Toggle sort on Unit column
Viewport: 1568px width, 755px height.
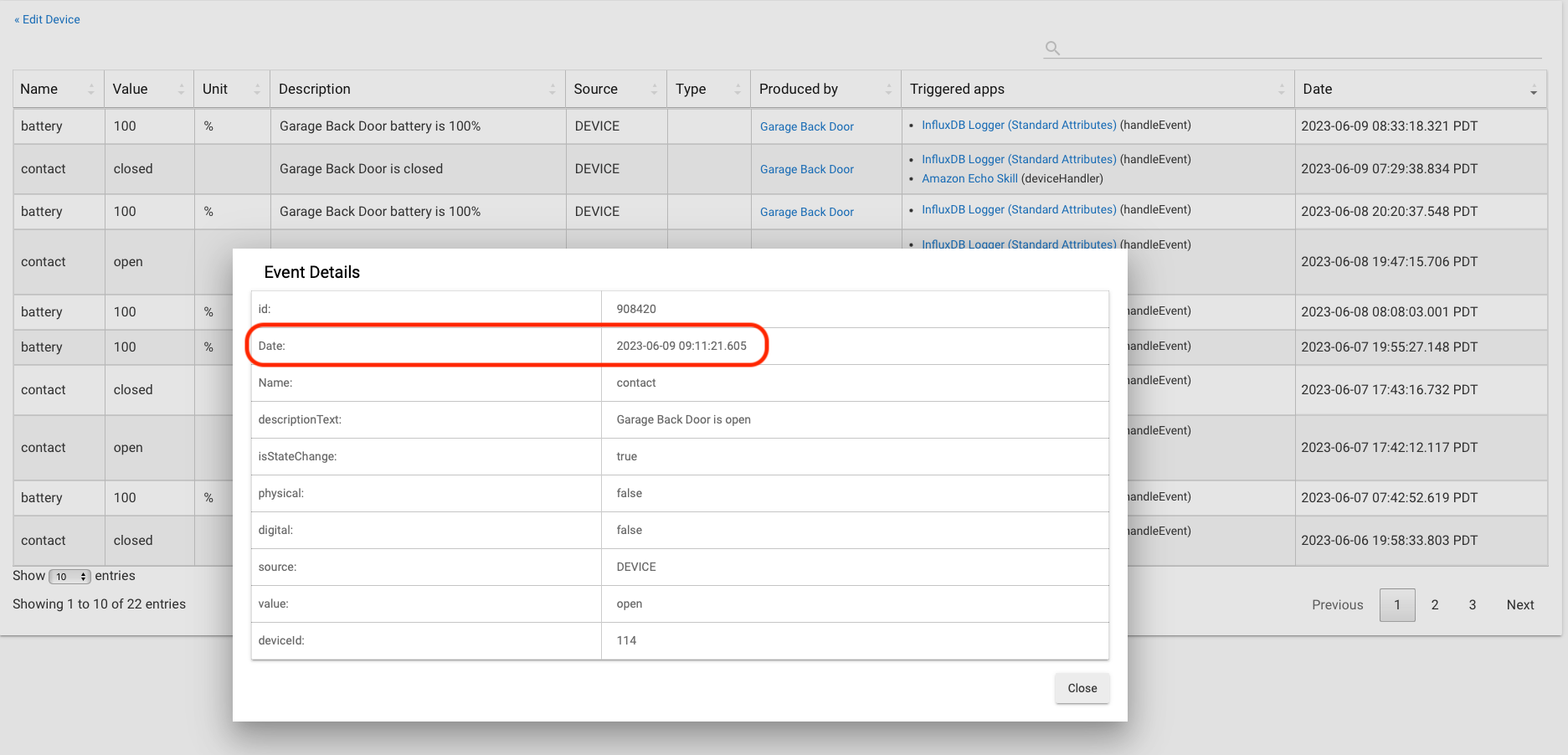tap(257, 90)
